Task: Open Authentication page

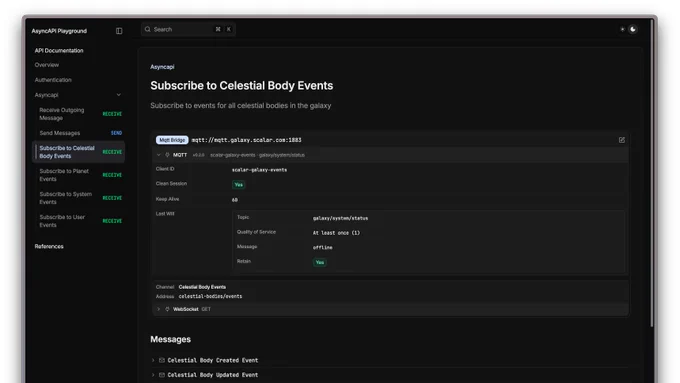Action: click(x=53, y=80)
